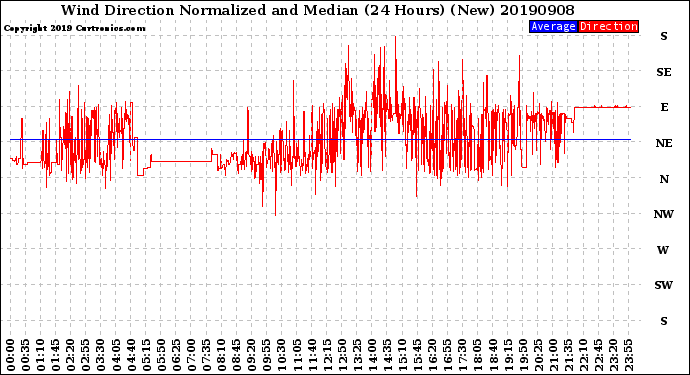Click the 12:50 time label

tap(342, 355)
